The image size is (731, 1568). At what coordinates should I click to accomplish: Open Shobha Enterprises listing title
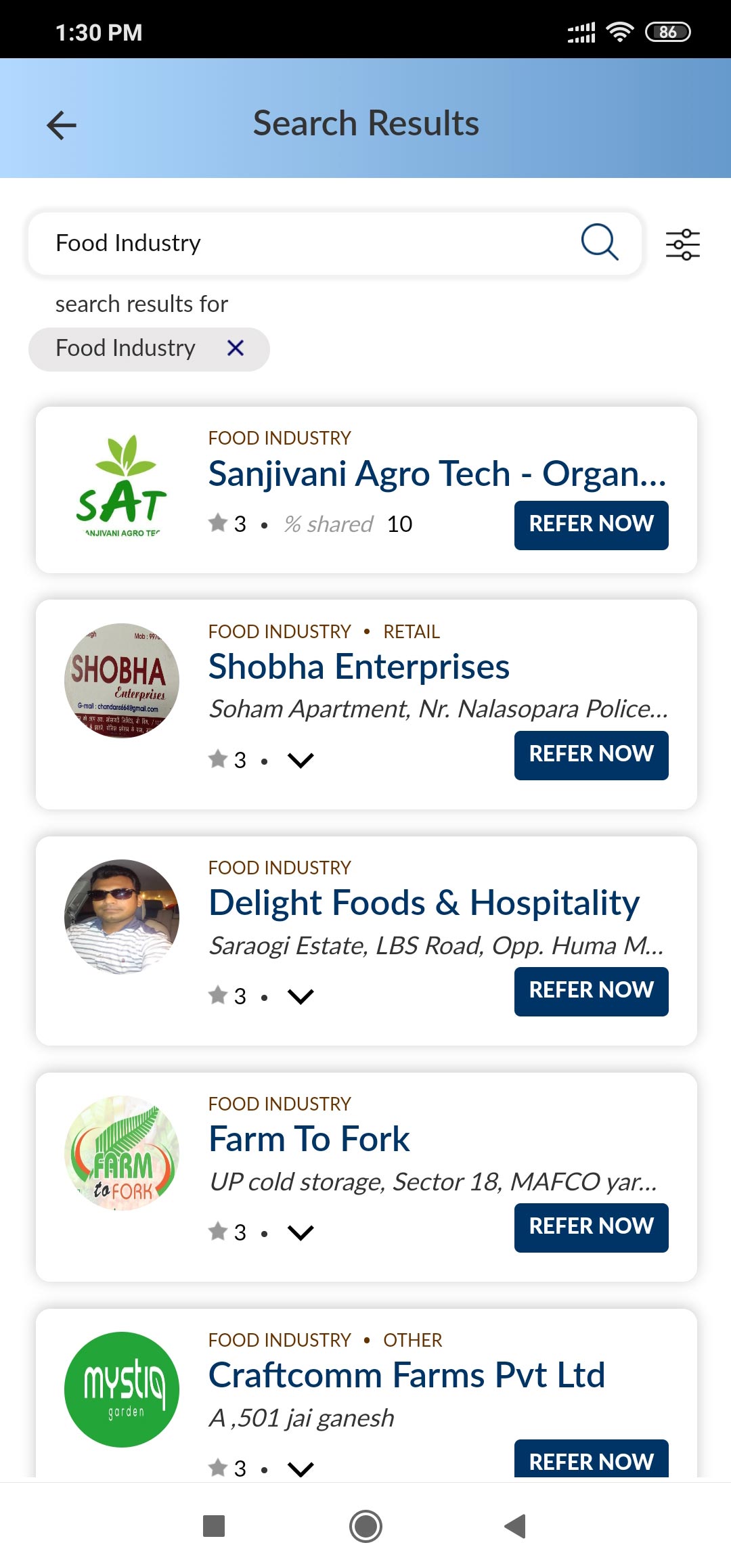(359, 667)
